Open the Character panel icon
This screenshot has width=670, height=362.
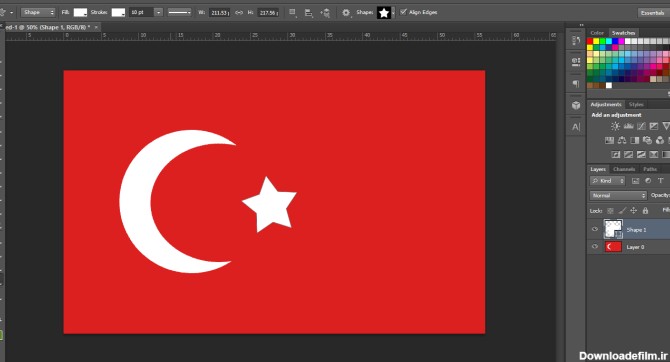[576, 127]
